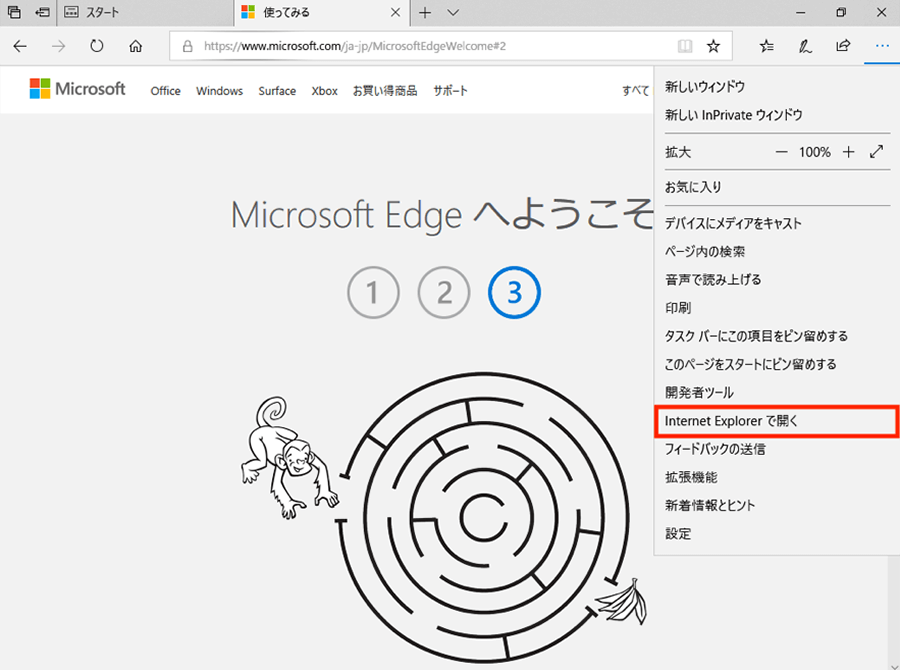Reload the page with Refresh icon
The width and height of the screenshot is (900, 670).
(97, 46)
